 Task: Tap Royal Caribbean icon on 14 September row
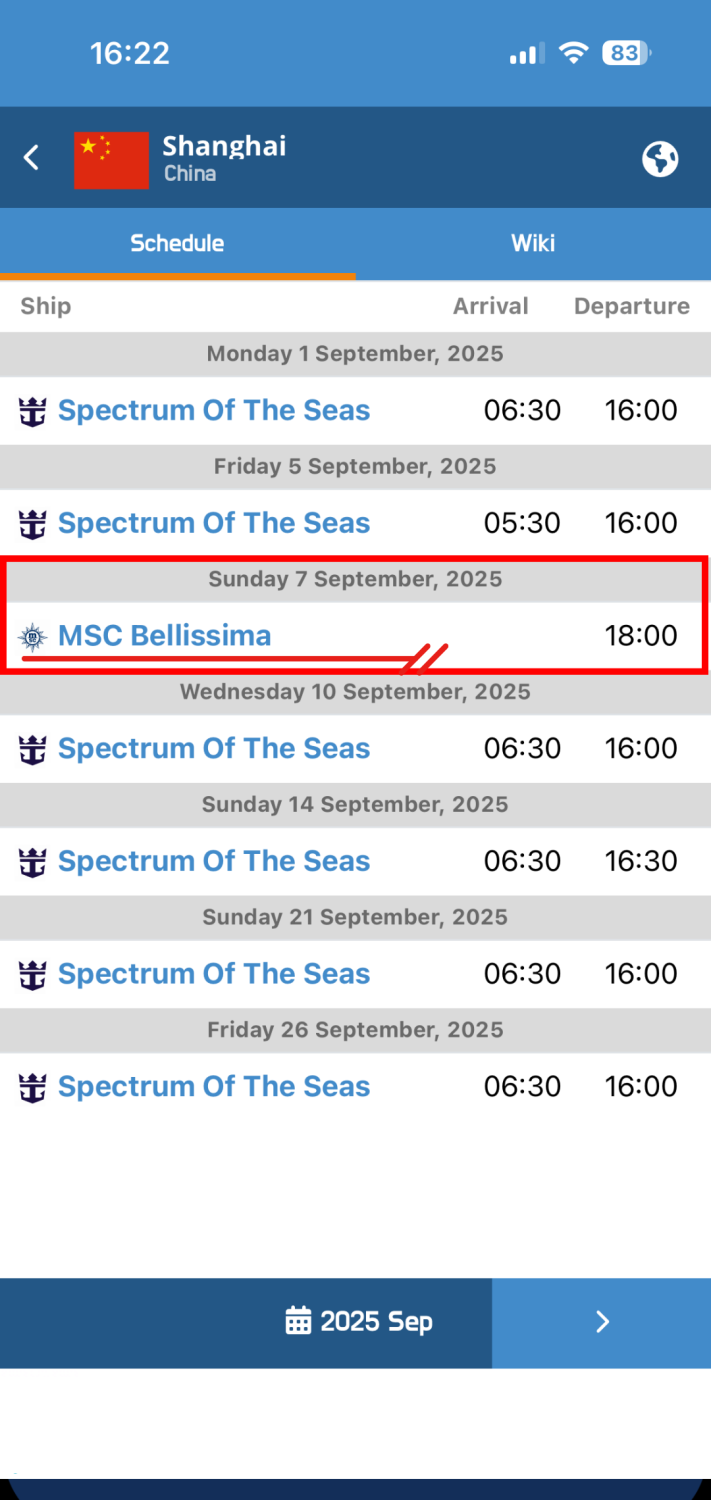coord(33,861)
